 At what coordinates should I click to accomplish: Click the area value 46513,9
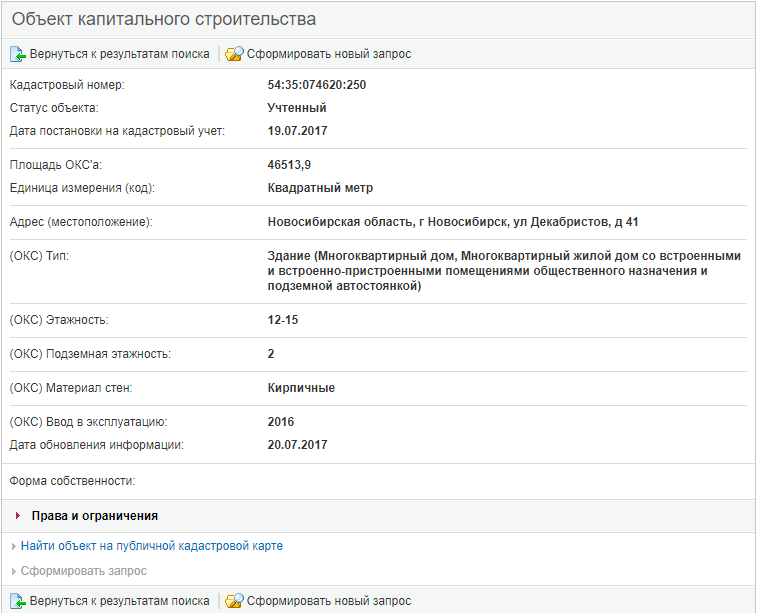pyautogui.click(x=290, y=165)
